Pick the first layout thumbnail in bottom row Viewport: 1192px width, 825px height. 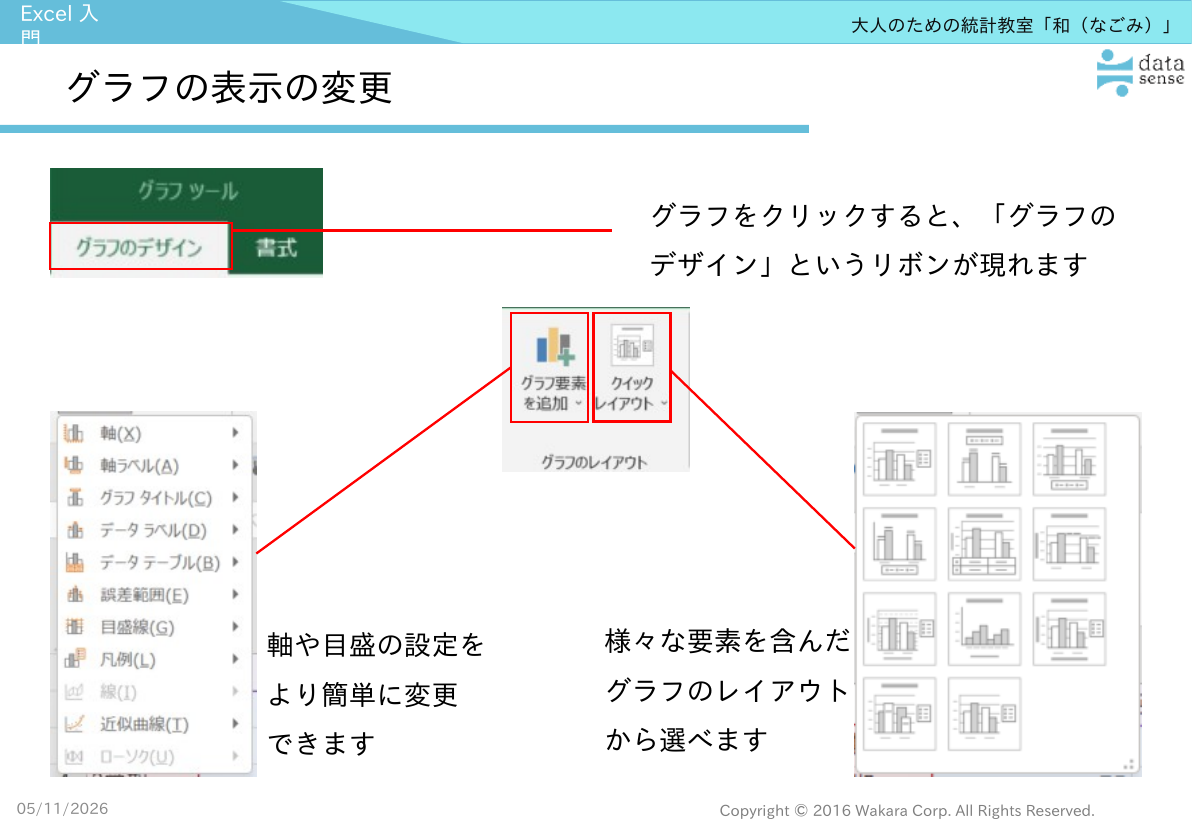click(x=899, y=714)
